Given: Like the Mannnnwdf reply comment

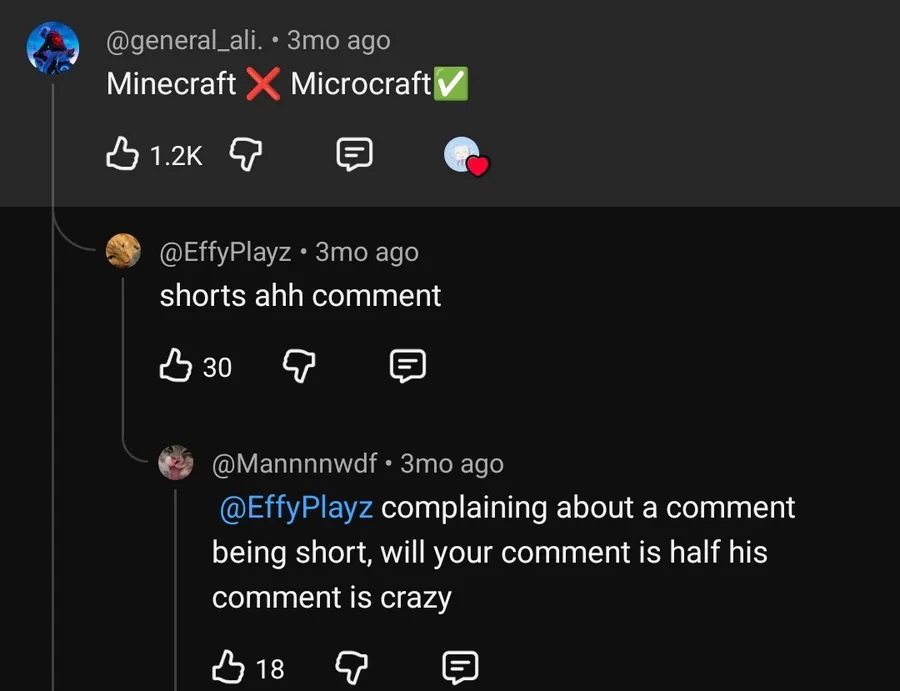Looking at the screenshot, I should [x=228, y=666].
